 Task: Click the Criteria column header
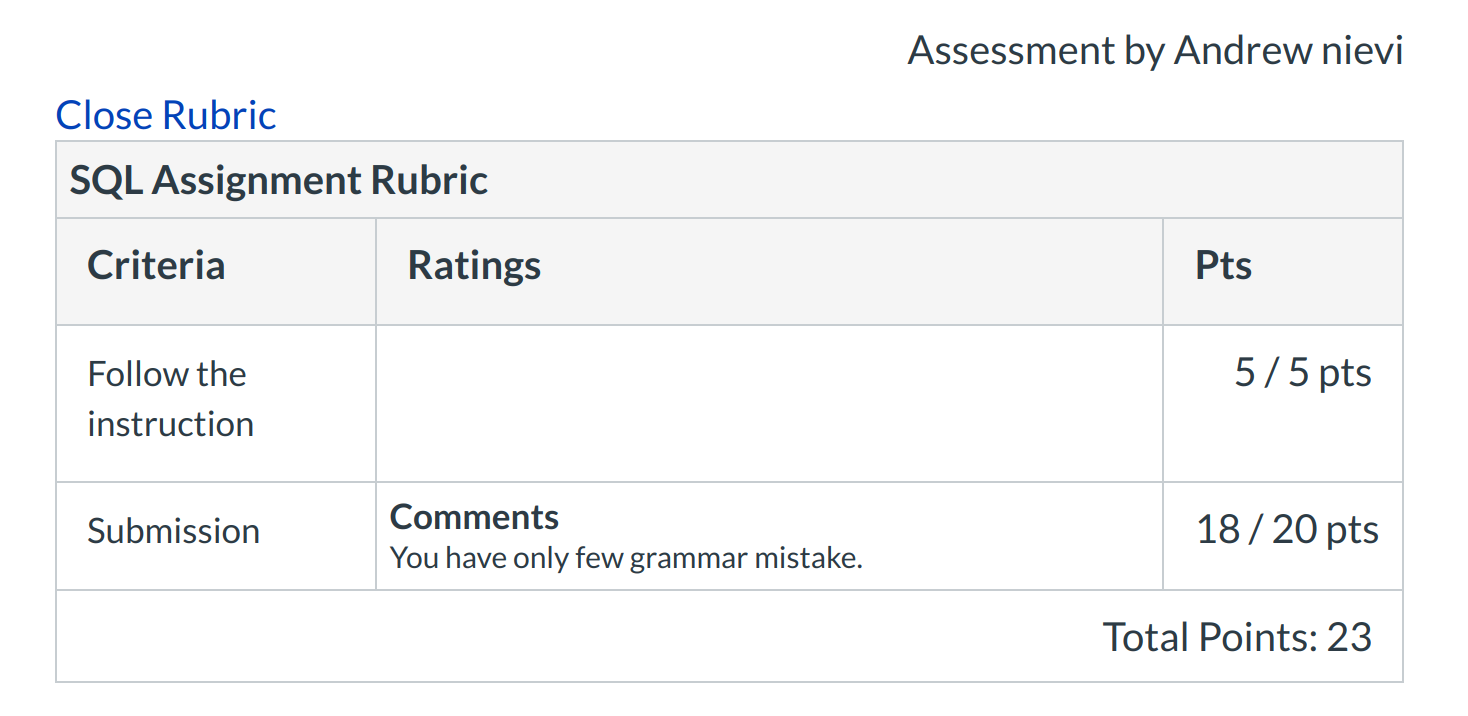(156, 264)
